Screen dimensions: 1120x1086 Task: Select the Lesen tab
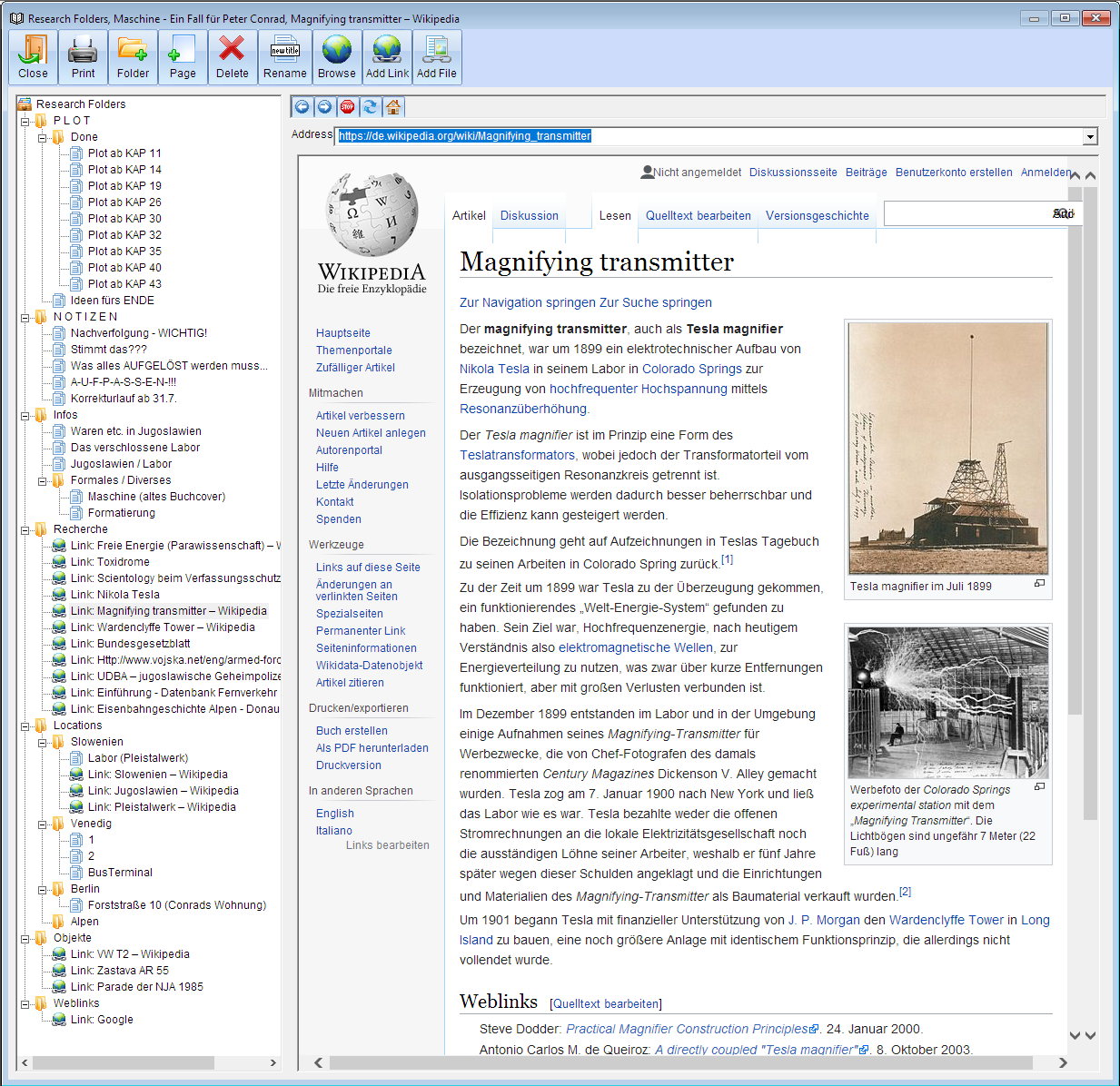click(x=615, y=216)
